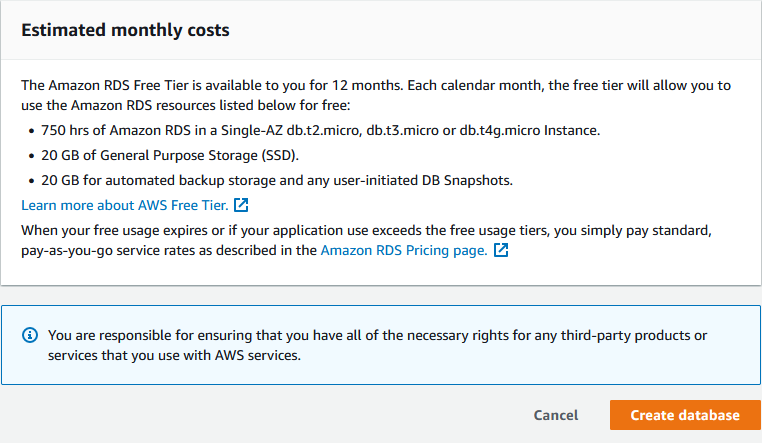
Task: Click the orange Create database button
Action: click(x=685, y=415)
